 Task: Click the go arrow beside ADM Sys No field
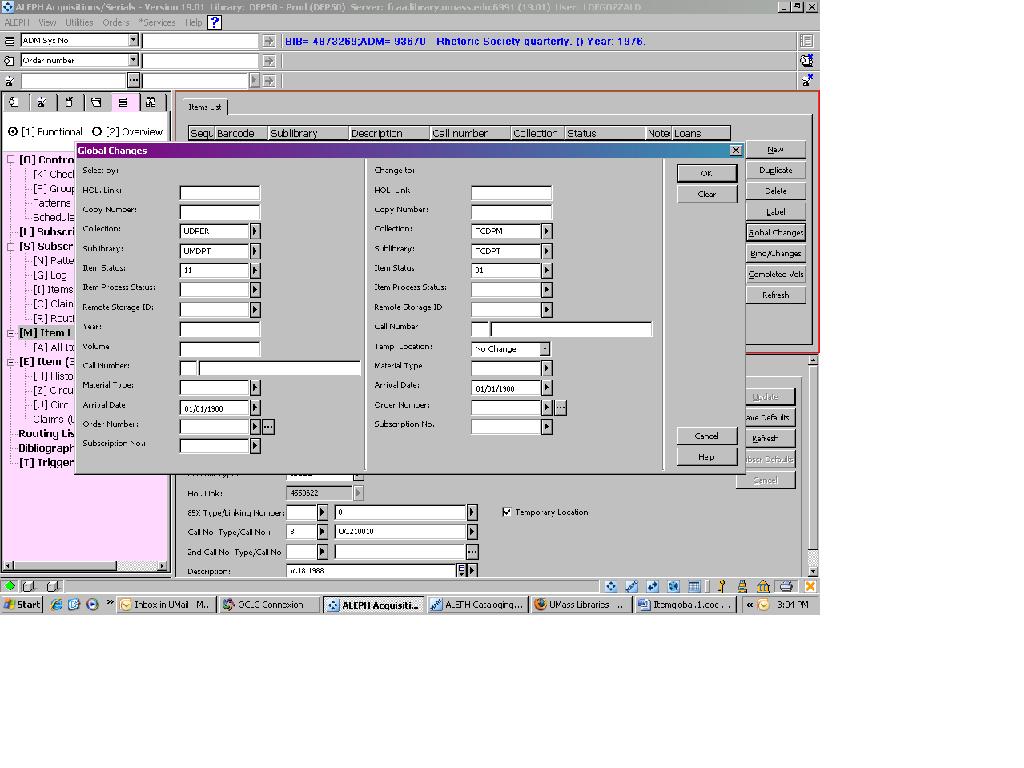coord(269,41)
